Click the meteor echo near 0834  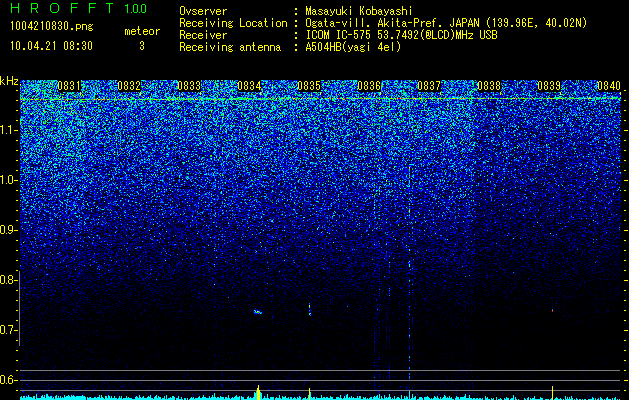[258, 312]
